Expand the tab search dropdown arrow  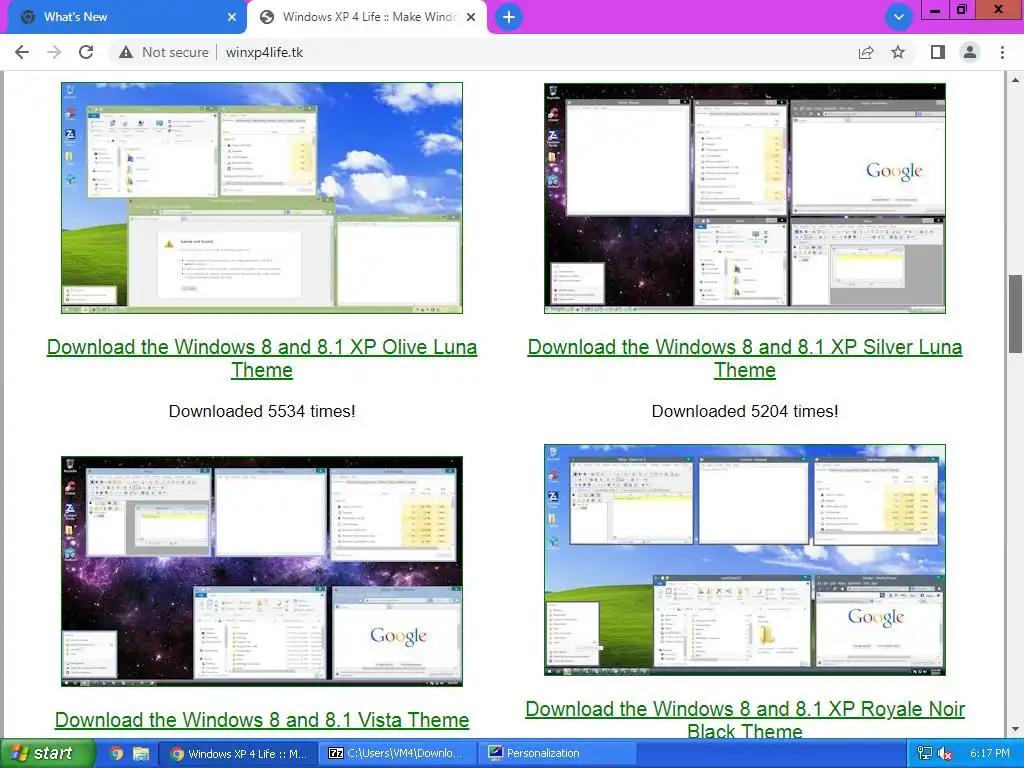(x=899, y=17)
